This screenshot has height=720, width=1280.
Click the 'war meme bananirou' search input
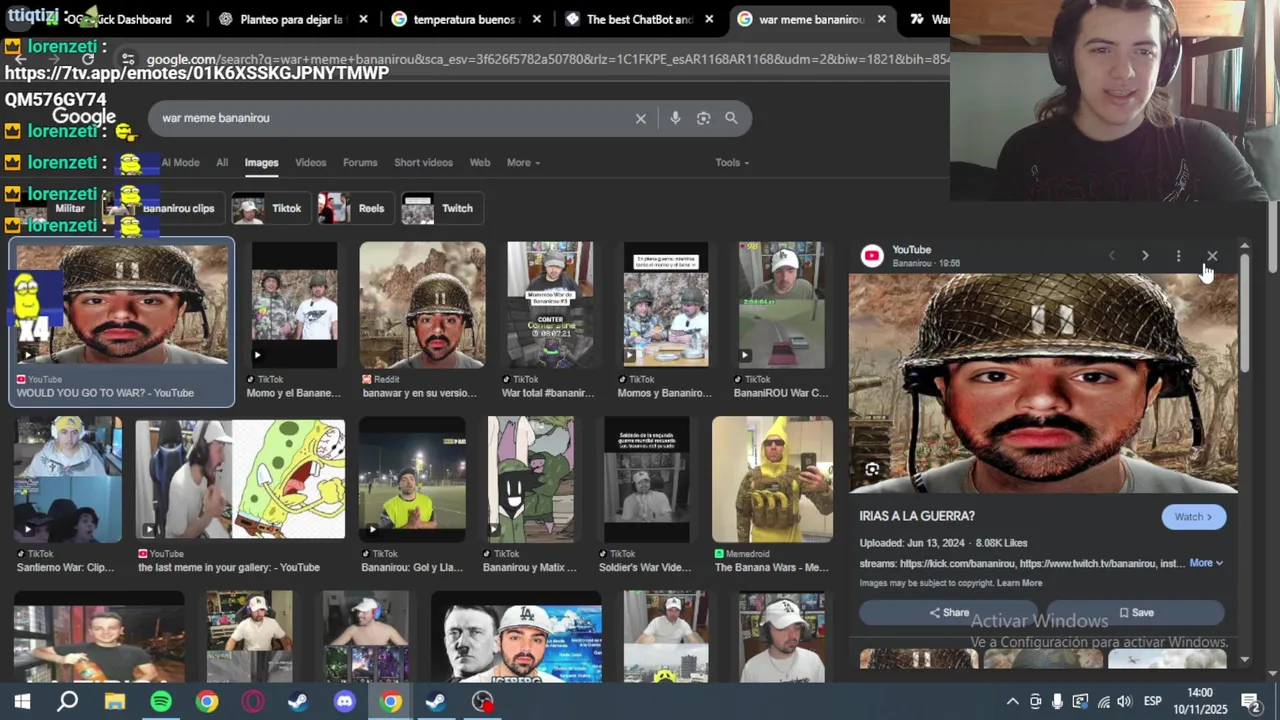pos(390,118)
